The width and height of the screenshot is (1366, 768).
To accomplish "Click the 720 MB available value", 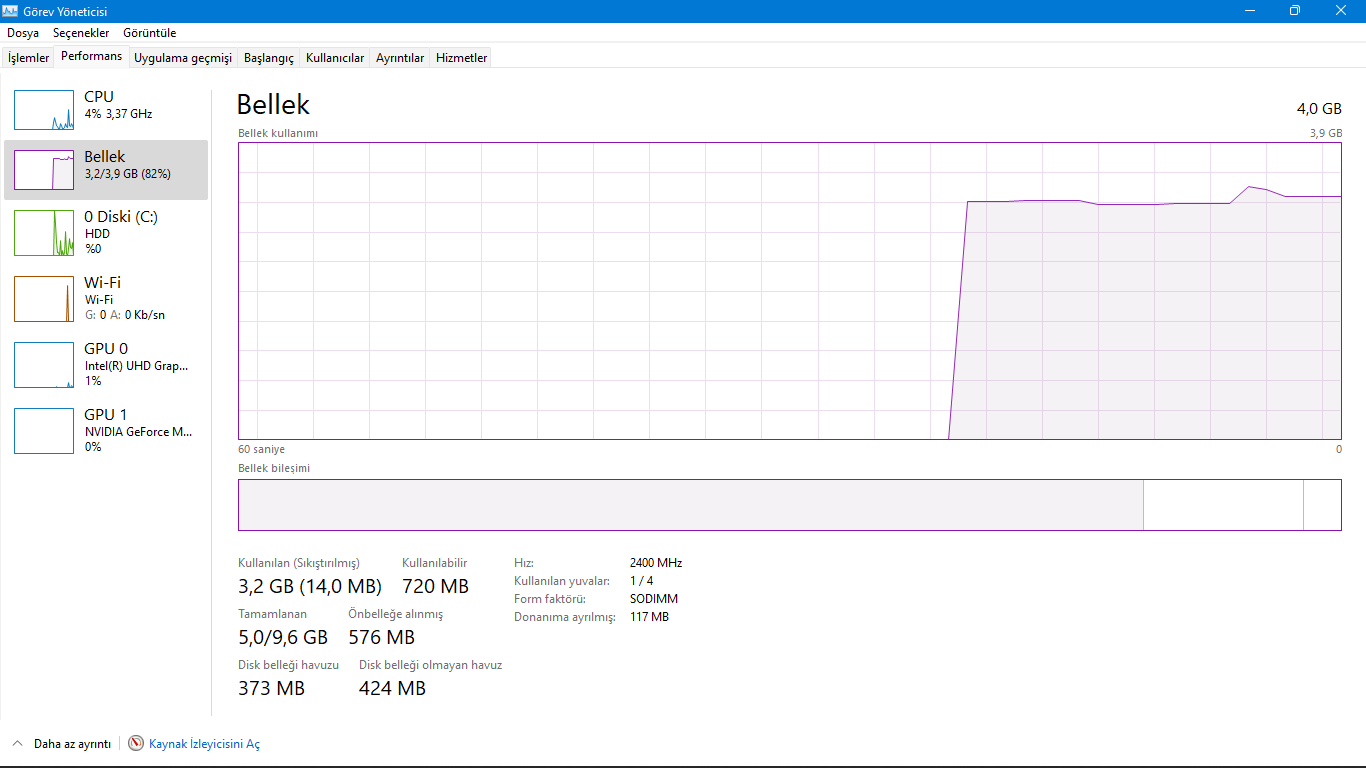I will point(435,586).
